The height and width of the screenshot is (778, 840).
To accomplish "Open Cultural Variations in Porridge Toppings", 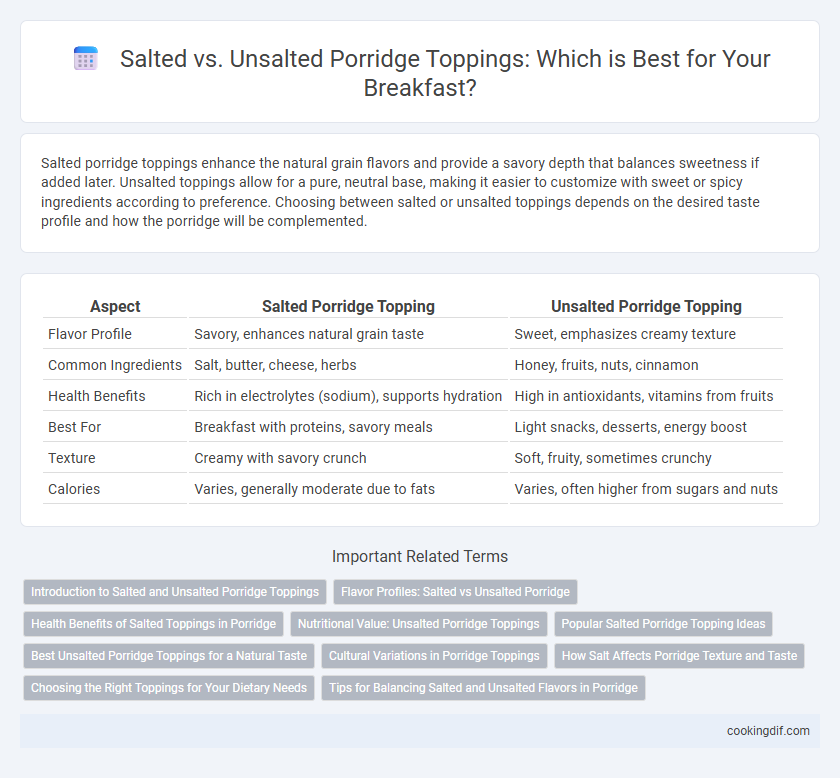I will [434, 656].
